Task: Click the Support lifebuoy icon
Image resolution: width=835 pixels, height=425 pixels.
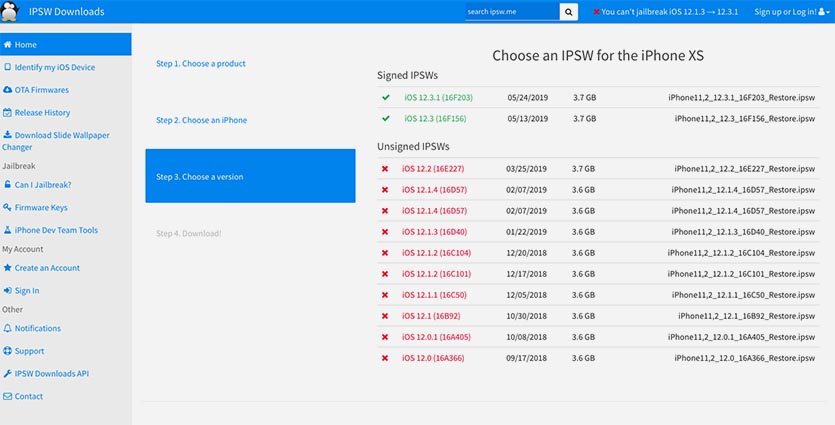Action: coord(7,351)
